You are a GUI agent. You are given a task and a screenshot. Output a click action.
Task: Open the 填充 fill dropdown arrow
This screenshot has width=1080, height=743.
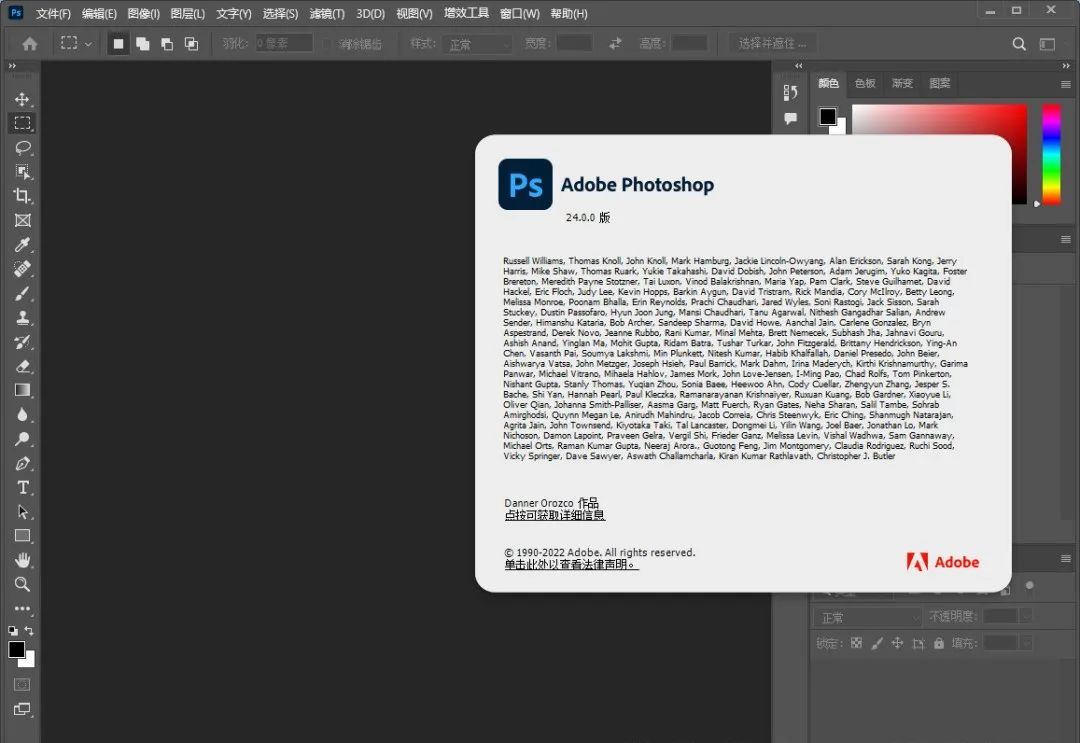pyautogui.click(x=1026, y=643)
